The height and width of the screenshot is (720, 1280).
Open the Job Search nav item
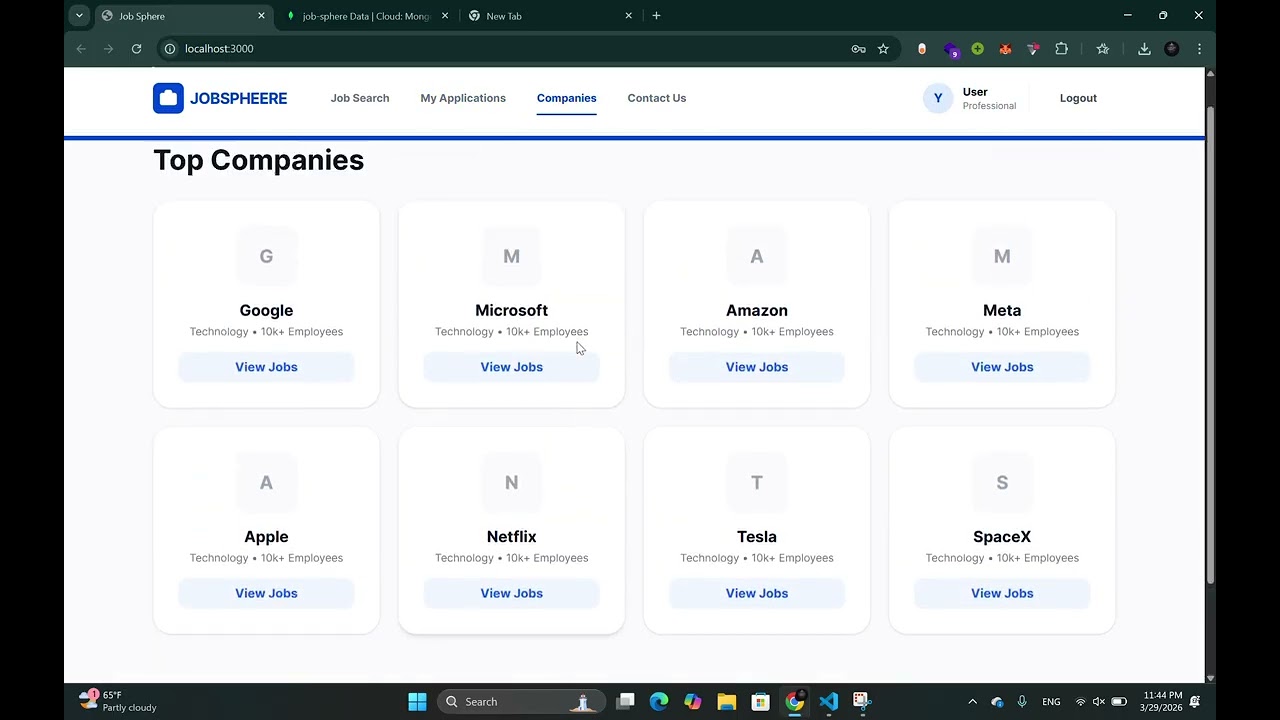[360, 98]
